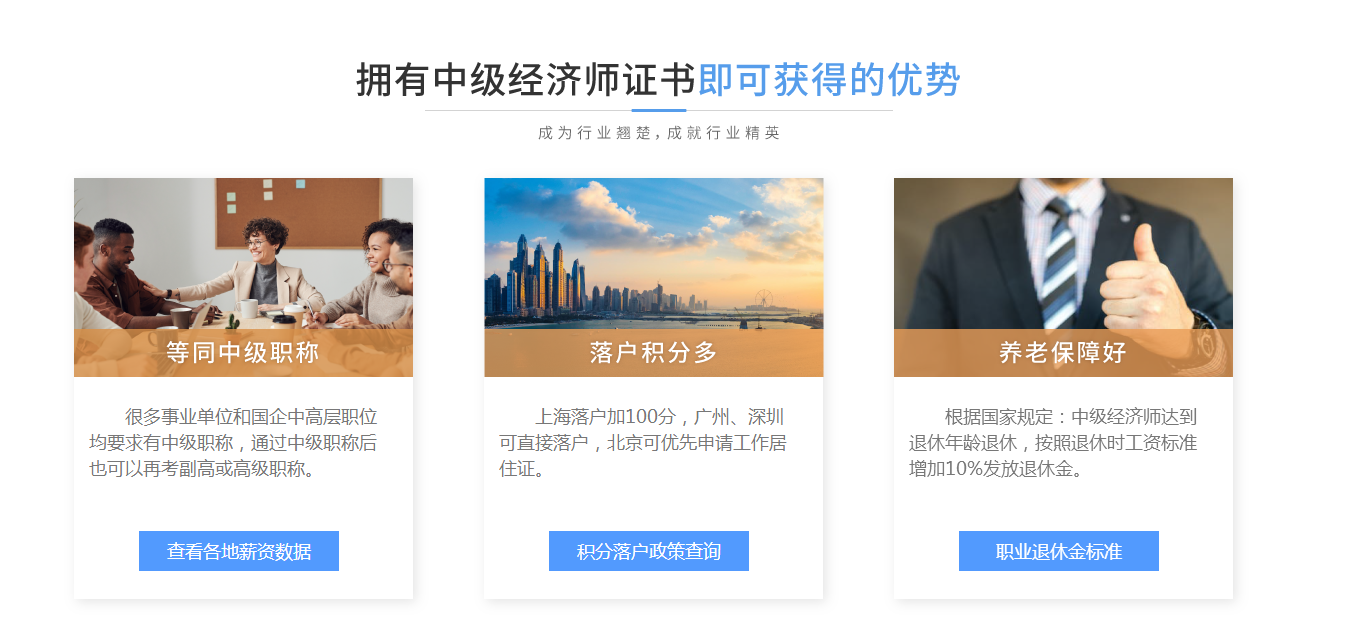Click the ferris wheel in skyline photo

coord(766,300)
